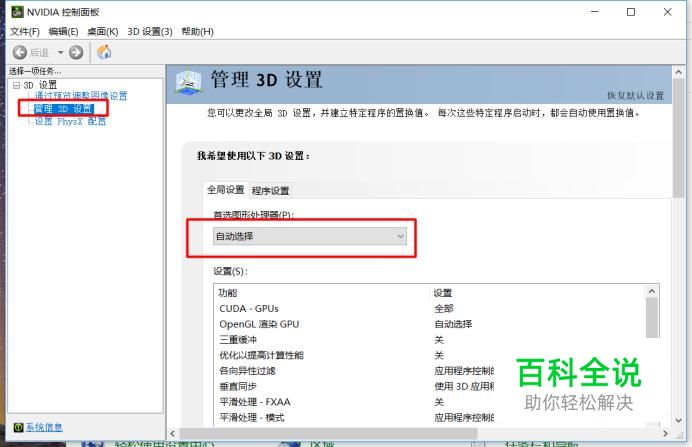Click the horizontal scrollbar right arrow
This screenshot has width=692, height=447.
click(x=666, y=434)
